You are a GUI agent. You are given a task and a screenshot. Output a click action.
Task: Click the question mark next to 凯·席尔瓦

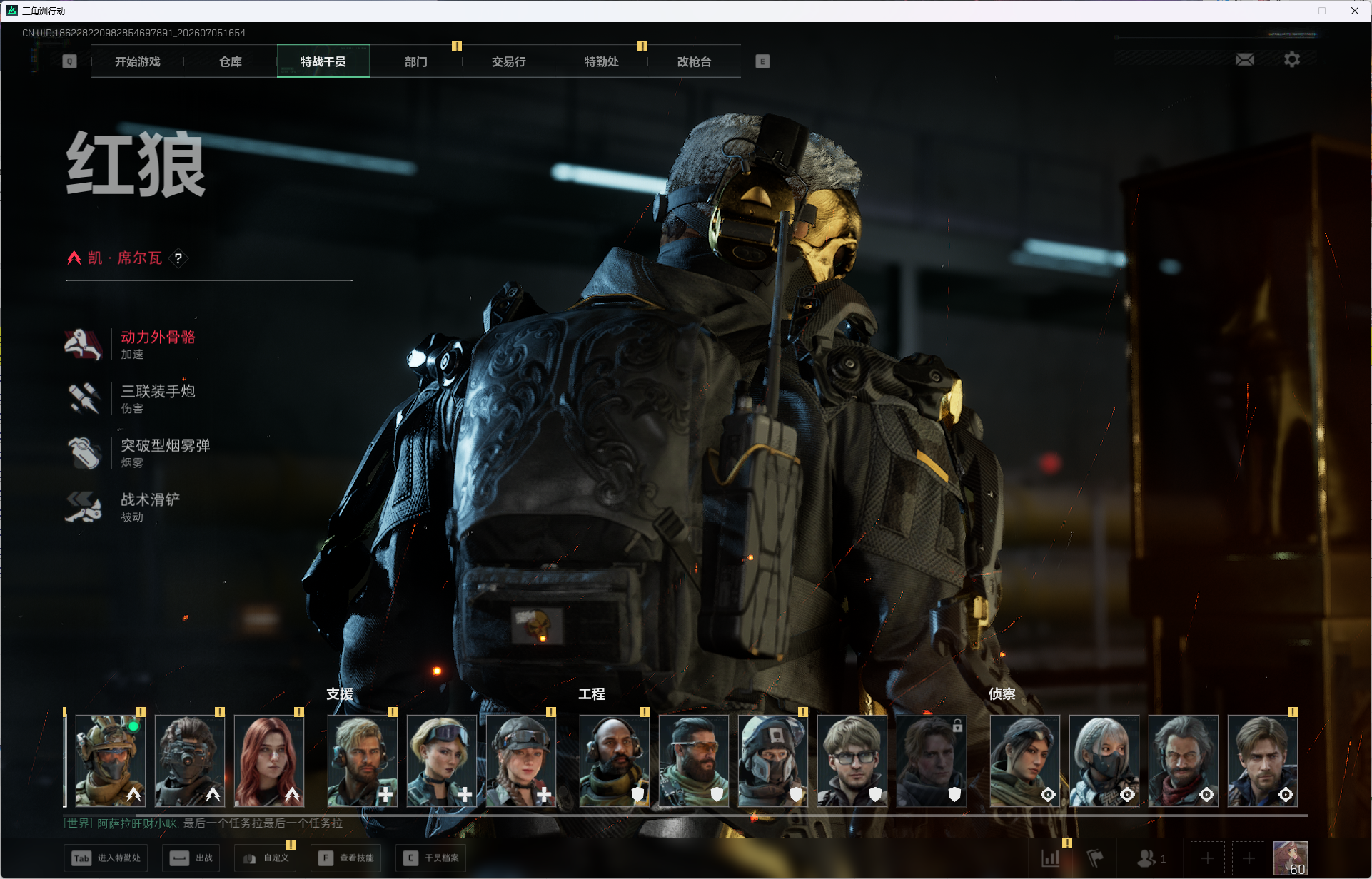coord(178,258)
